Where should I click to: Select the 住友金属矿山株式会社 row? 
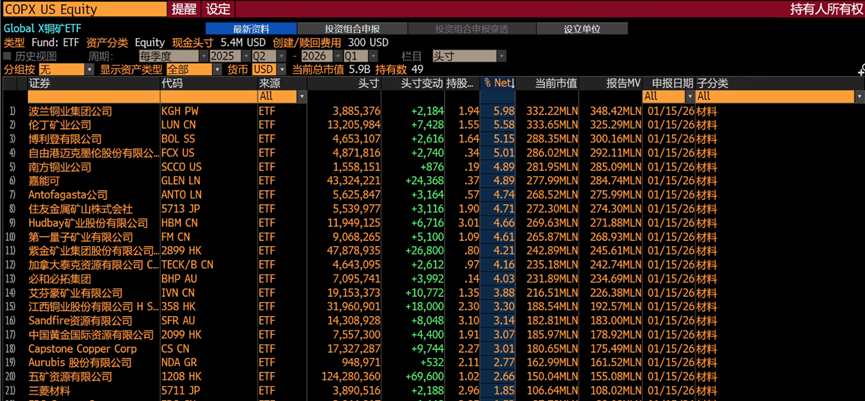tap(433, 209)
